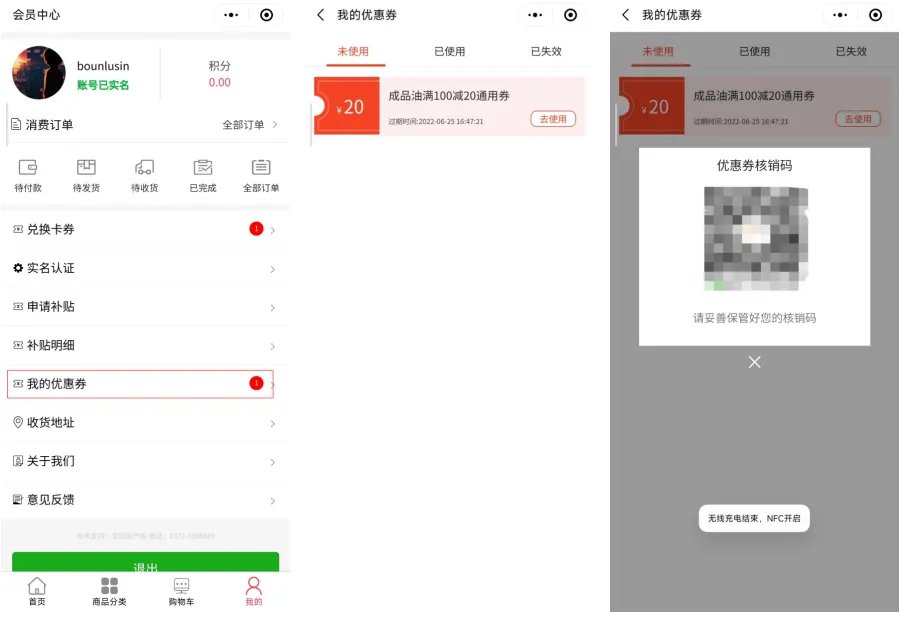
Task: Open more menu dots on middle 我的优惠券 screen
Action: coord(535,15)
